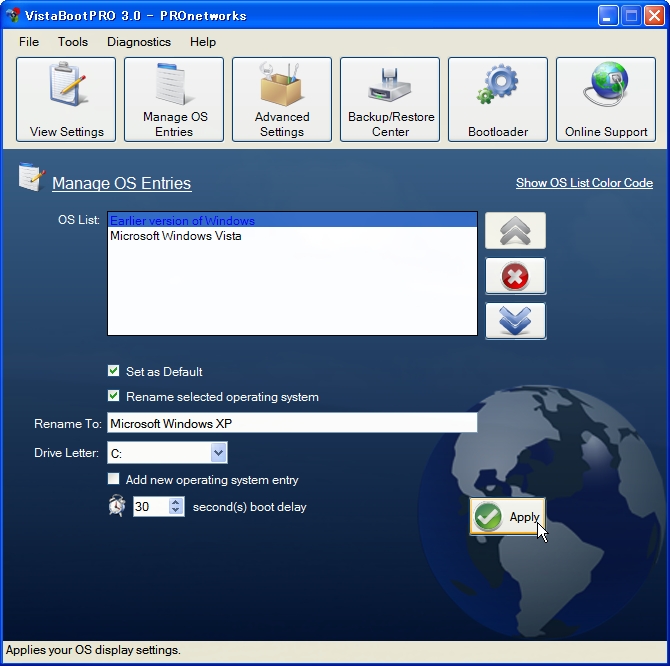The height and width of the screenshot is (666, 670).
Task: Minimize the VistaBootPRO window
Action: [608, 16]
